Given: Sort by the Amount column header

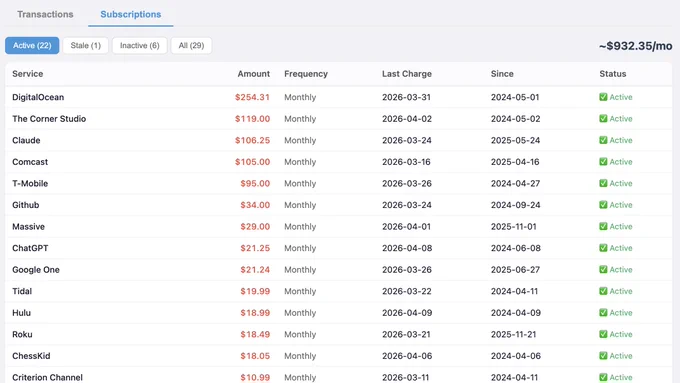Looking at the screenshot, I should [254, 74].
